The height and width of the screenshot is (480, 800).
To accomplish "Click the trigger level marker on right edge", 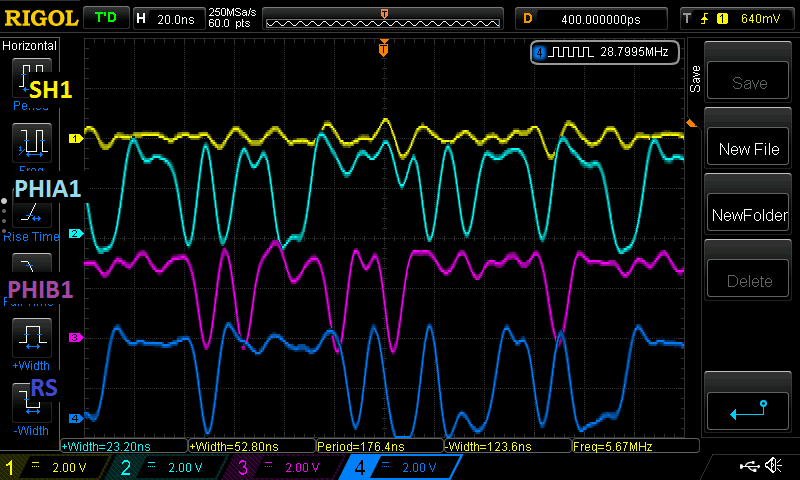I will 691,123.
